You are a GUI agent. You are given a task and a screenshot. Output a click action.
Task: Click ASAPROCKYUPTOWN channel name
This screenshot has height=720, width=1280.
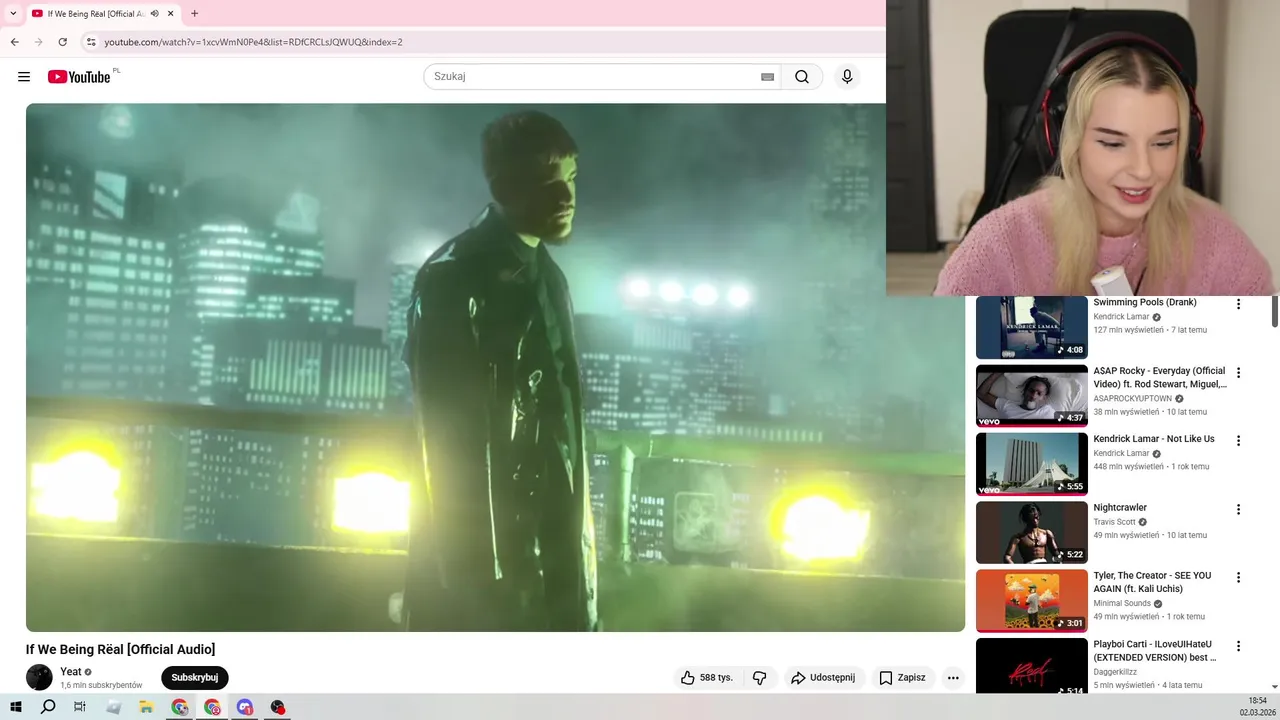[1133, 398]
